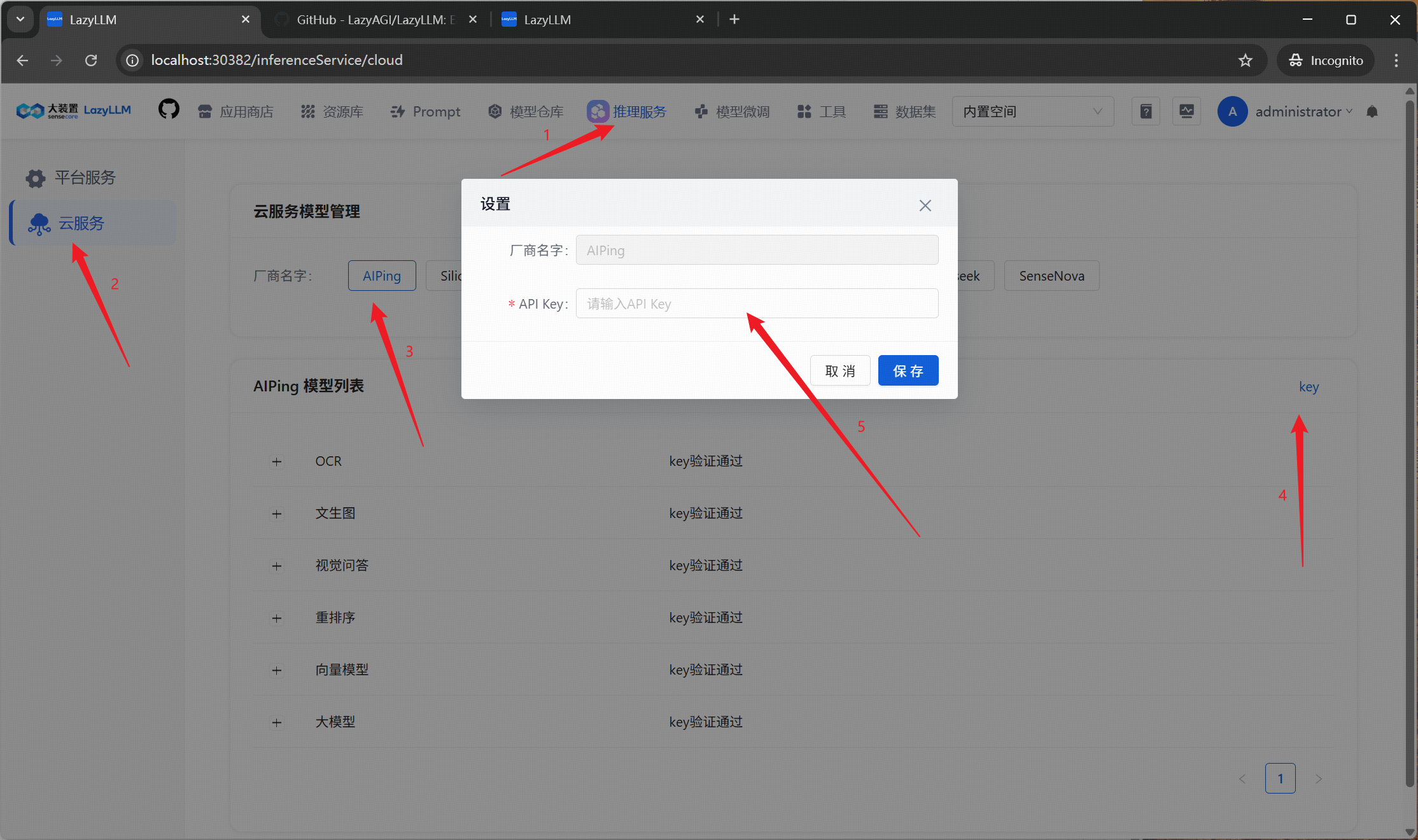Go to 模型仓库 menu

(526, 111)
